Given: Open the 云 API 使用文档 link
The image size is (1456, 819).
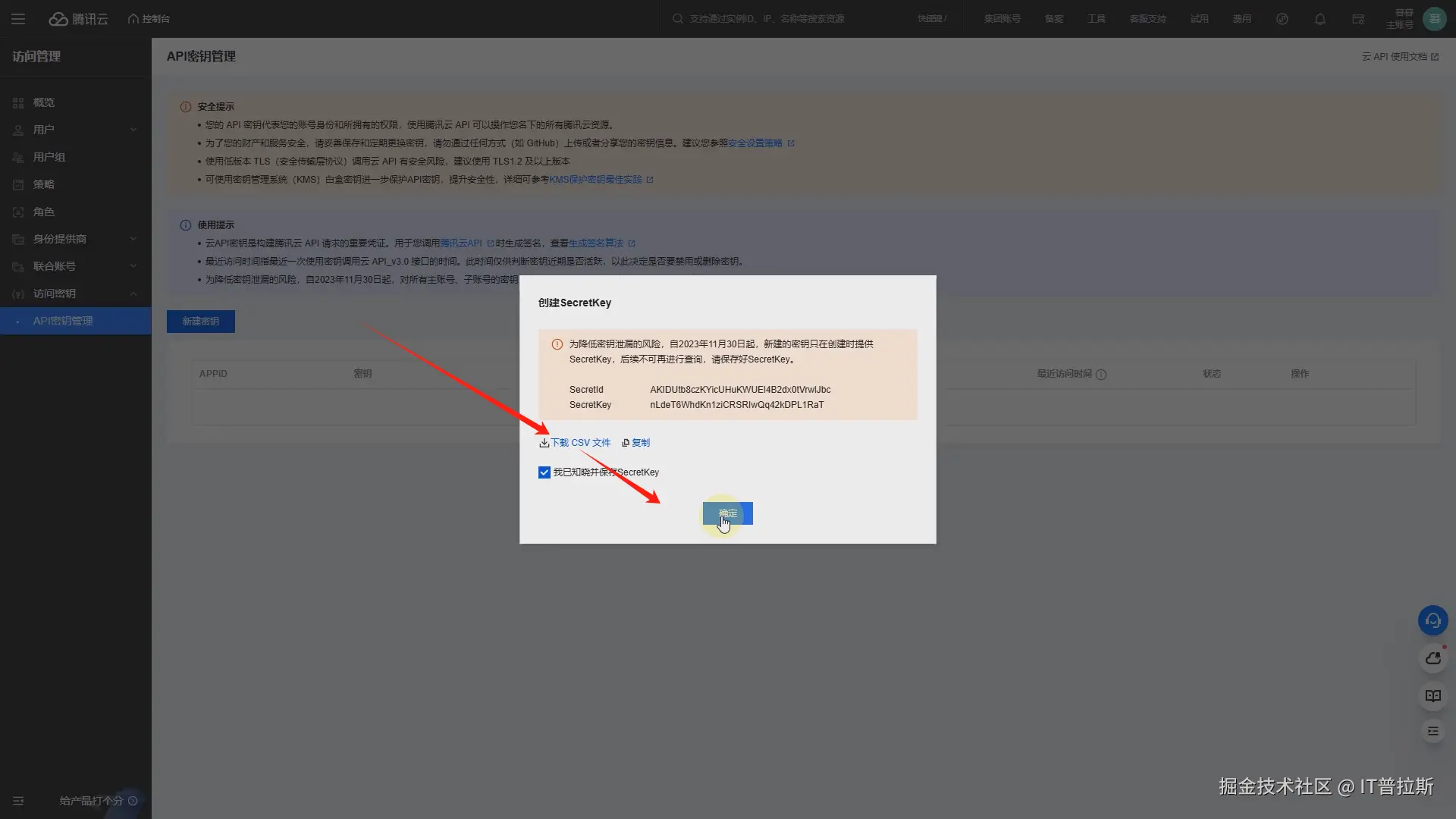Looking at the screenshot, I should pos(1399,57).
